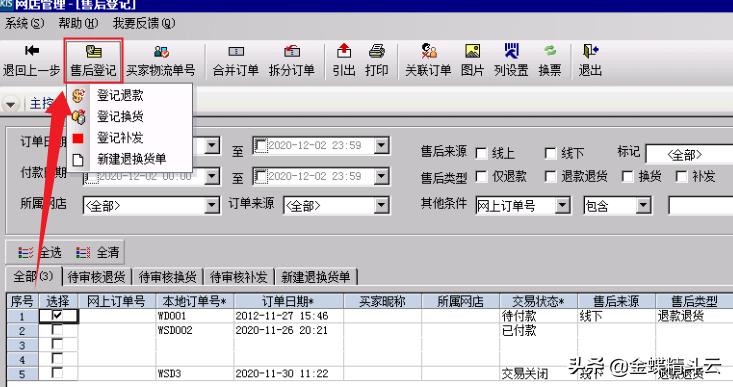The image size is (733, 387).
Task: Switch to the 新建退换货单 tab
Action: click(x=316, y=277)
